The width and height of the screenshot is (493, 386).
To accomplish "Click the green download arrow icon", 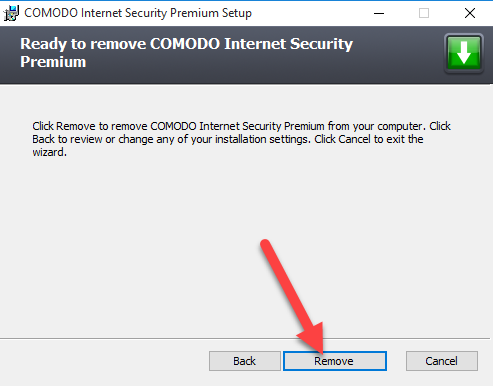I will point(464,53).
